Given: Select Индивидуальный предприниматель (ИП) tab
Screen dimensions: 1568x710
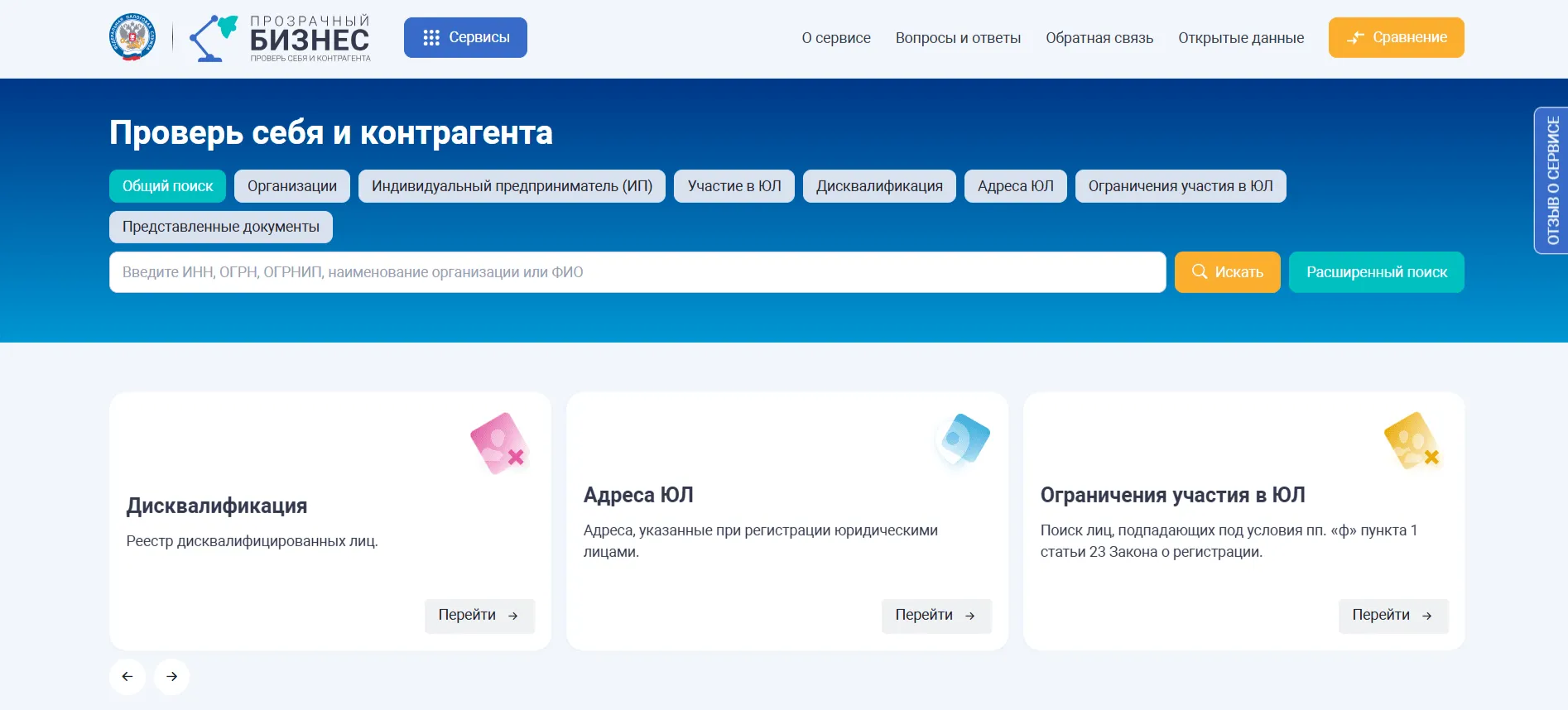Looking at the screenshot, I should 512,186.
